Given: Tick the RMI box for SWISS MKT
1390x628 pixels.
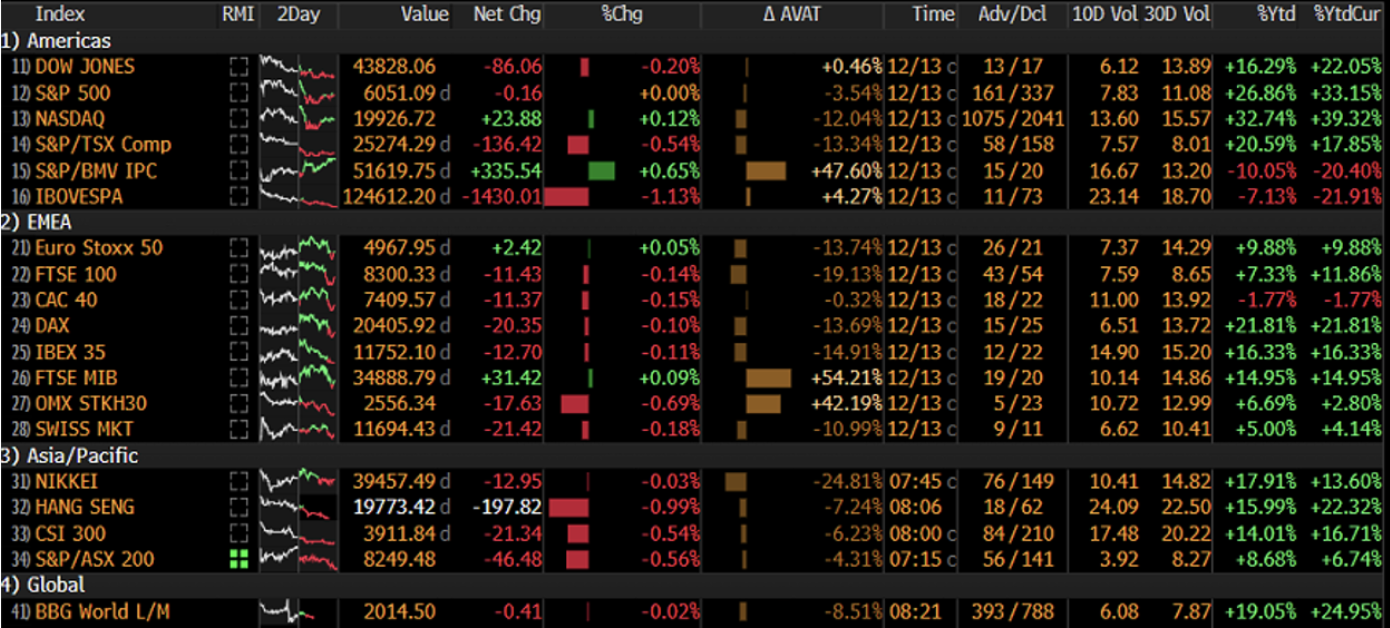Looking at the screenshot, I should pyautogui.click(x=237, y=429).
